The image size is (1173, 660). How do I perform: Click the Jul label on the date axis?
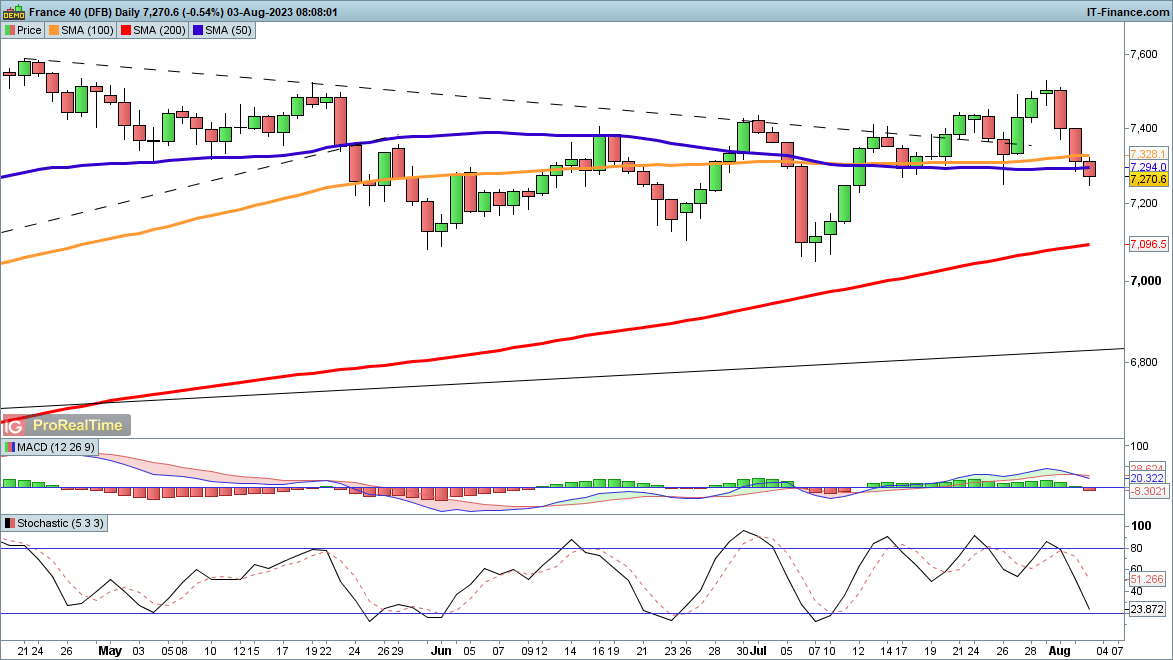pyautogui.click(x=759, y=650)
